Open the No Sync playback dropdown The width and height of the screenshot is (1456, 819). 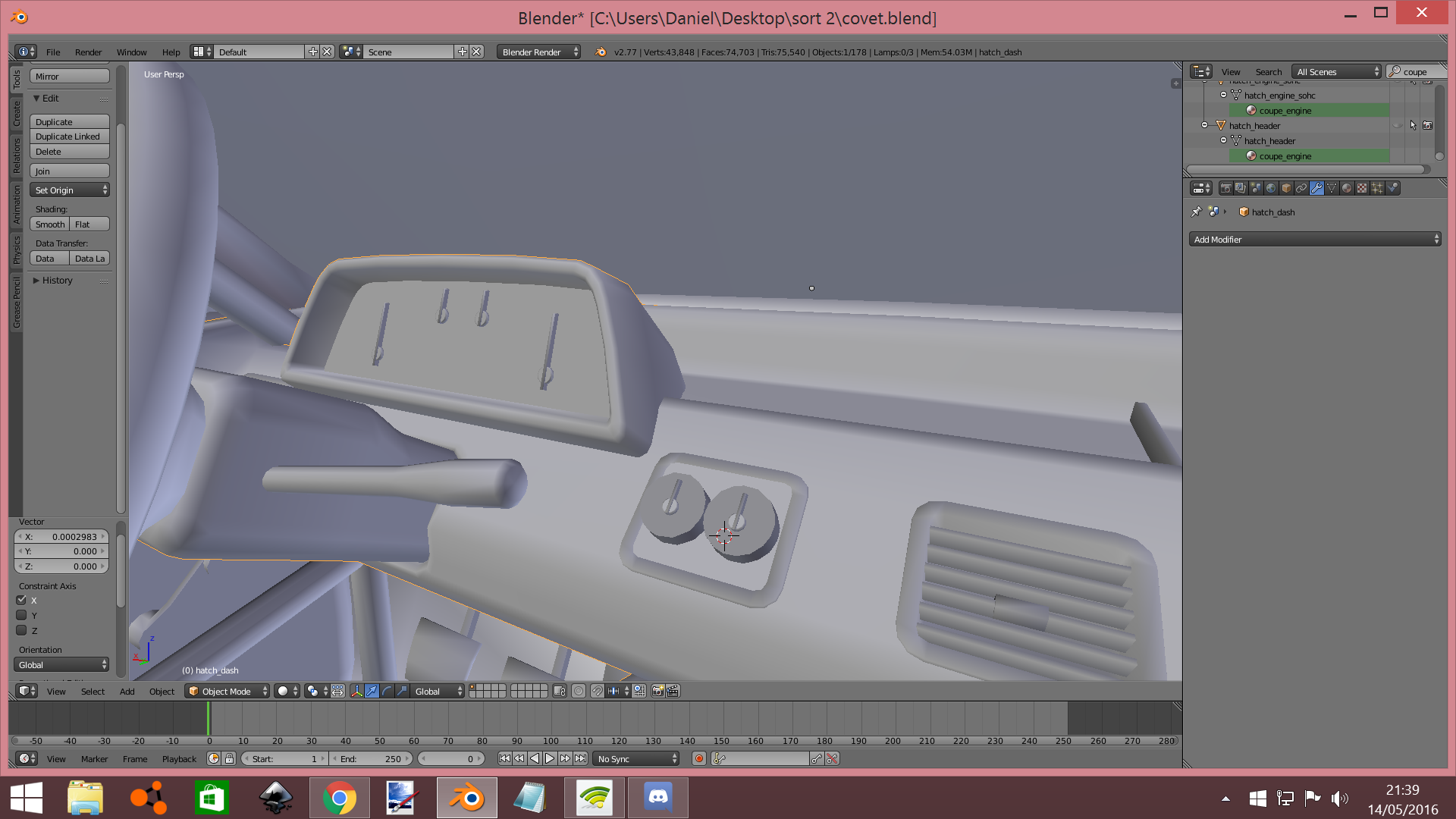[x=636, y=758]
